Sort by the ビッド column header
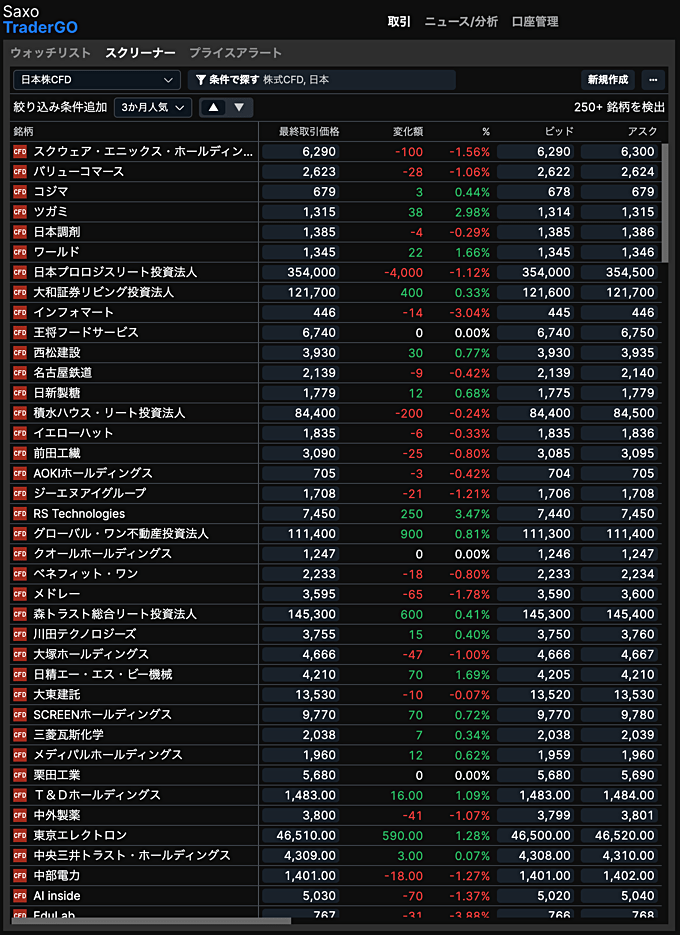680x935 pixels. (560, 132)
